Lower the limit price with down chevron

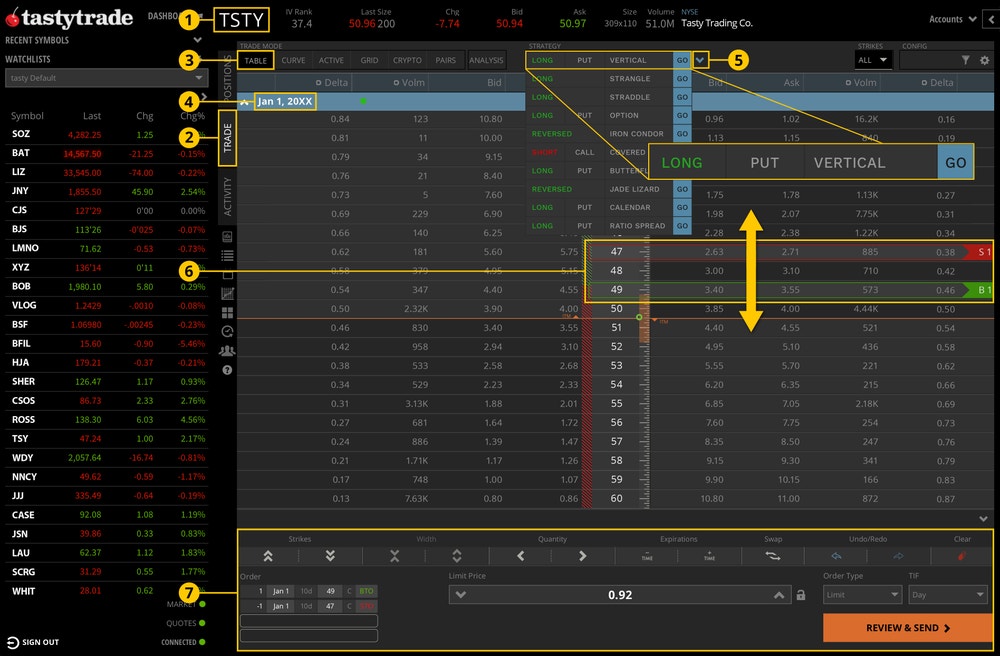[x=460, y=595]
